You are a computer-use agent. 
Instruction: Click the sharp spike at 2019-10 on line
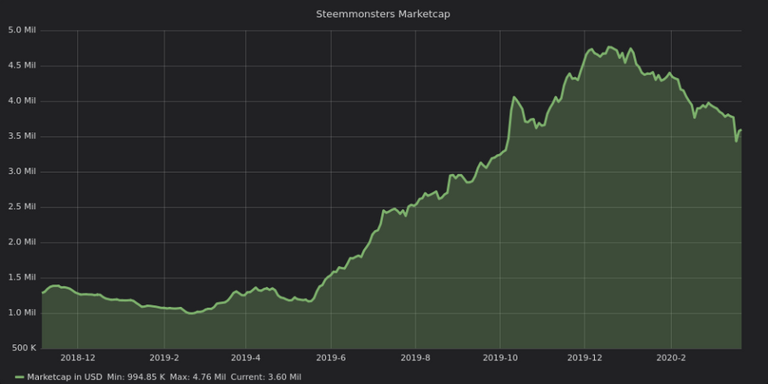click(514, 97)
